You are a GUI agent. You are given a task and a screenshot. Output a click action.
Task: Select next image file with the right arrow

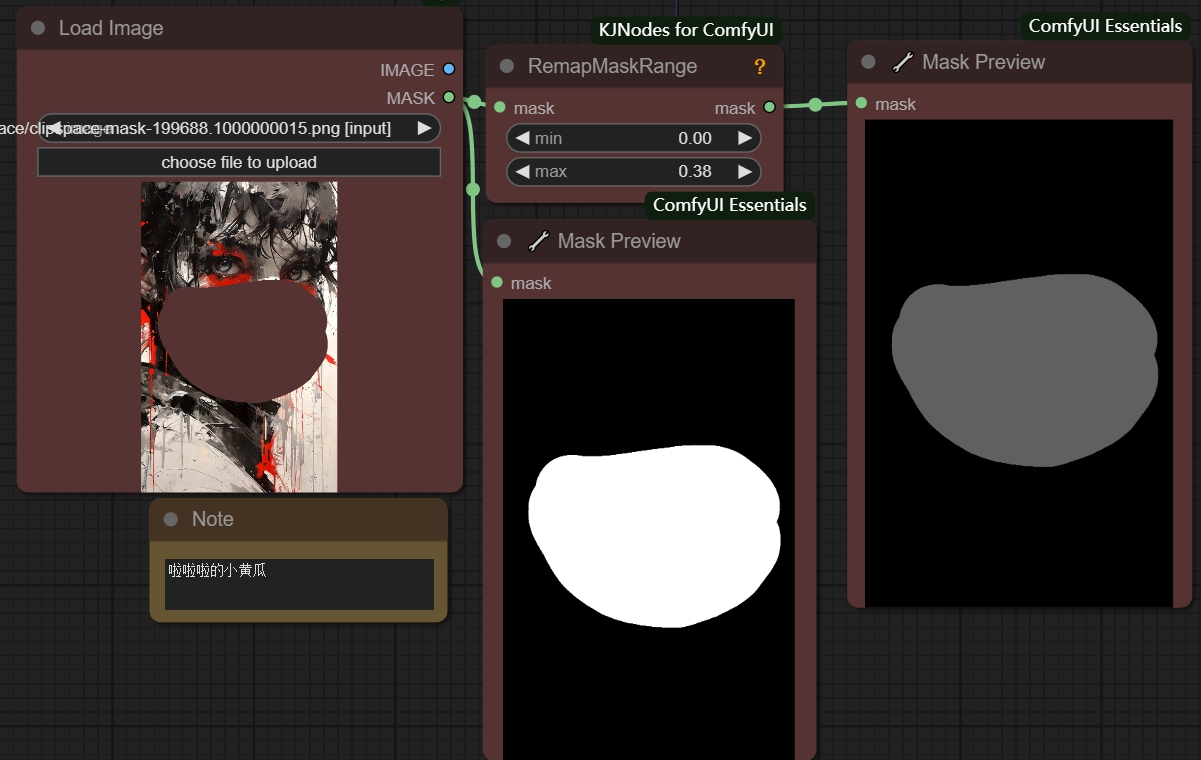click(424, 128)
